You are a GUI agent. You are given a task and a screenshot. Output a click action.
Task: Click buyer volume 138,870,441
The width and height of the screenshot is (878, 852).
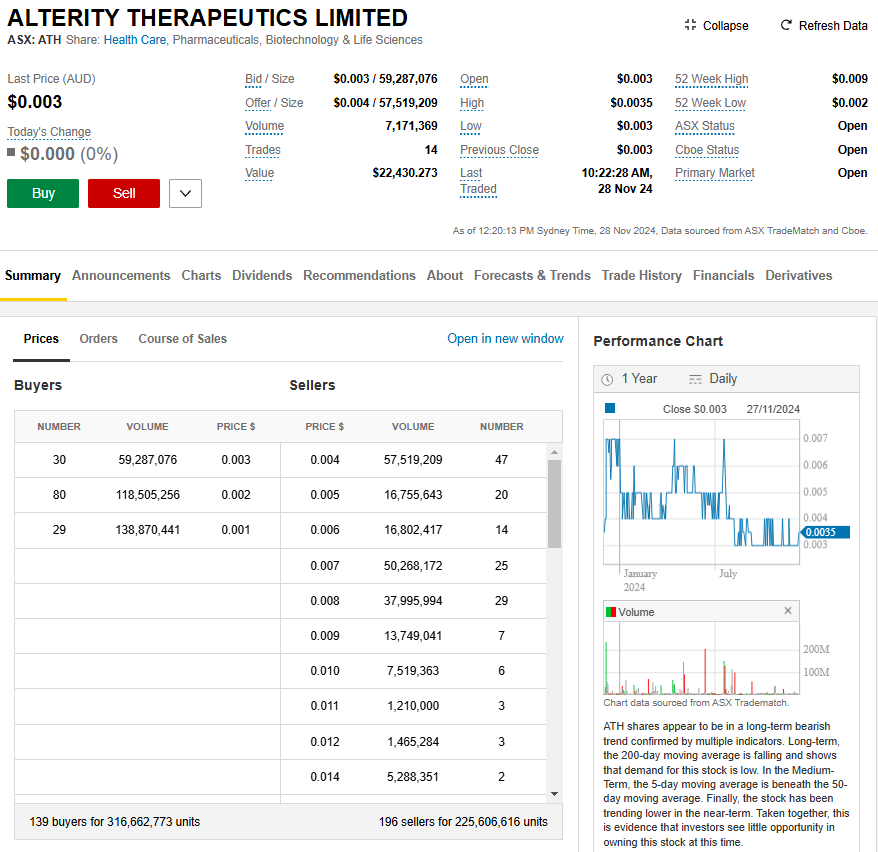148,530
